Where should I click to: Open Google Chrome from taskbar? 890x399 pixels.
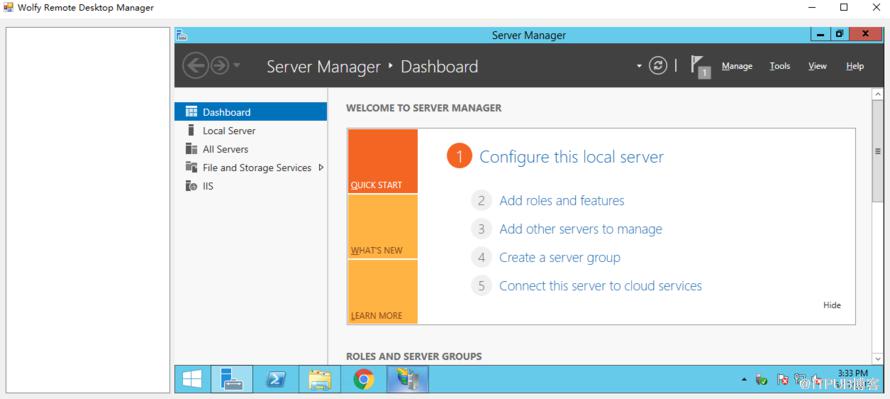pos(364,379)
